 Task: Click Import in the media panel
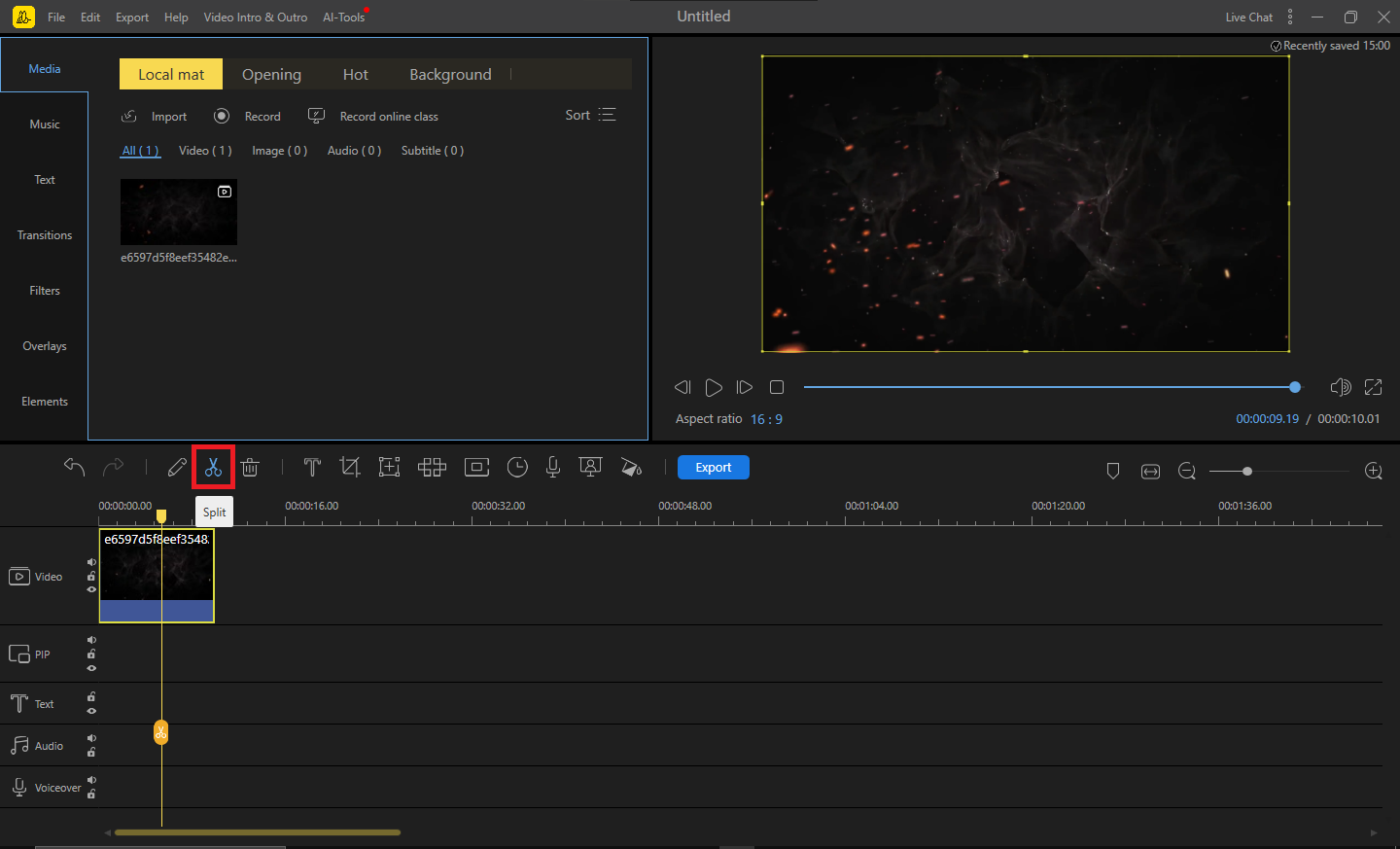point(154,116)
